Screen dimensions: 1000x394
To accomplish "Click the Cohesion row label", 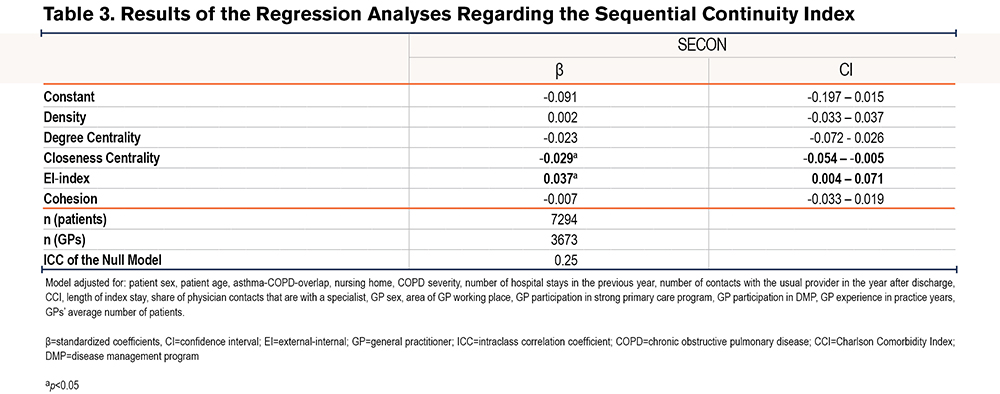I will click(x=69, y=199).
